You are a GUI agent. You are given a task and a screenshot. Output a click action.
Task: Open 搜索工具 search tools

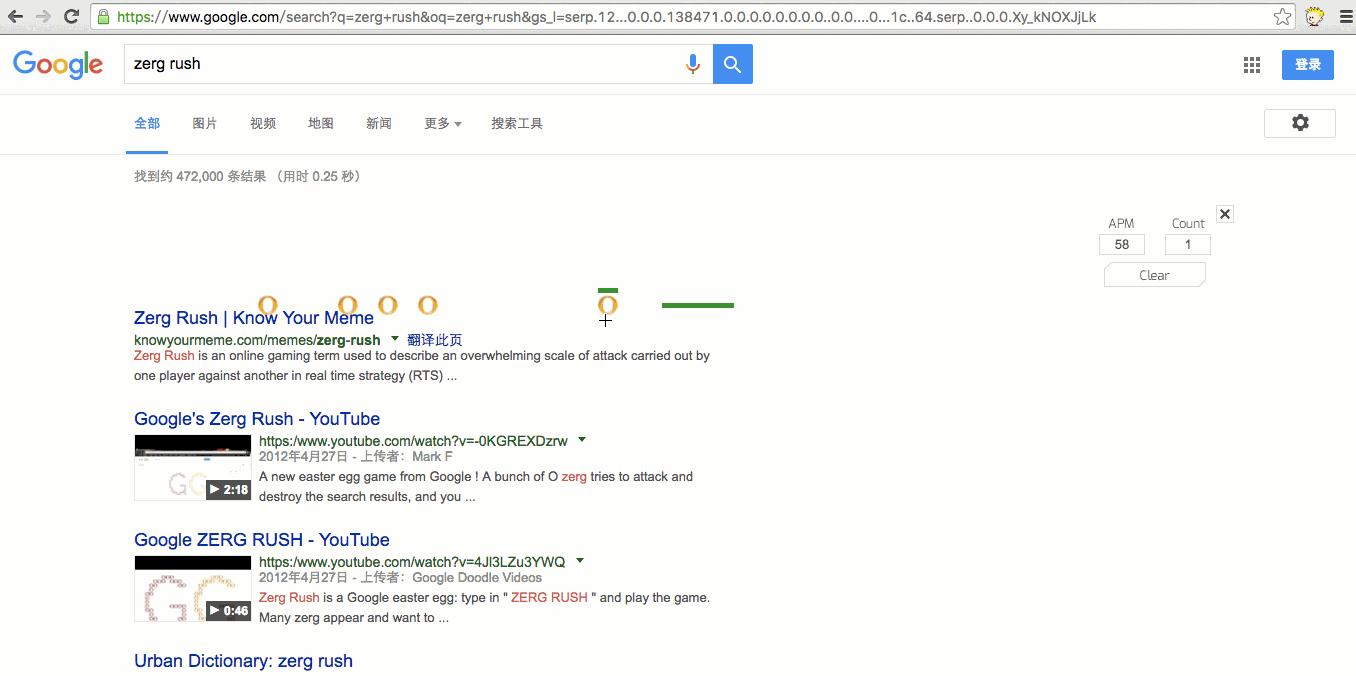[517, 124]
